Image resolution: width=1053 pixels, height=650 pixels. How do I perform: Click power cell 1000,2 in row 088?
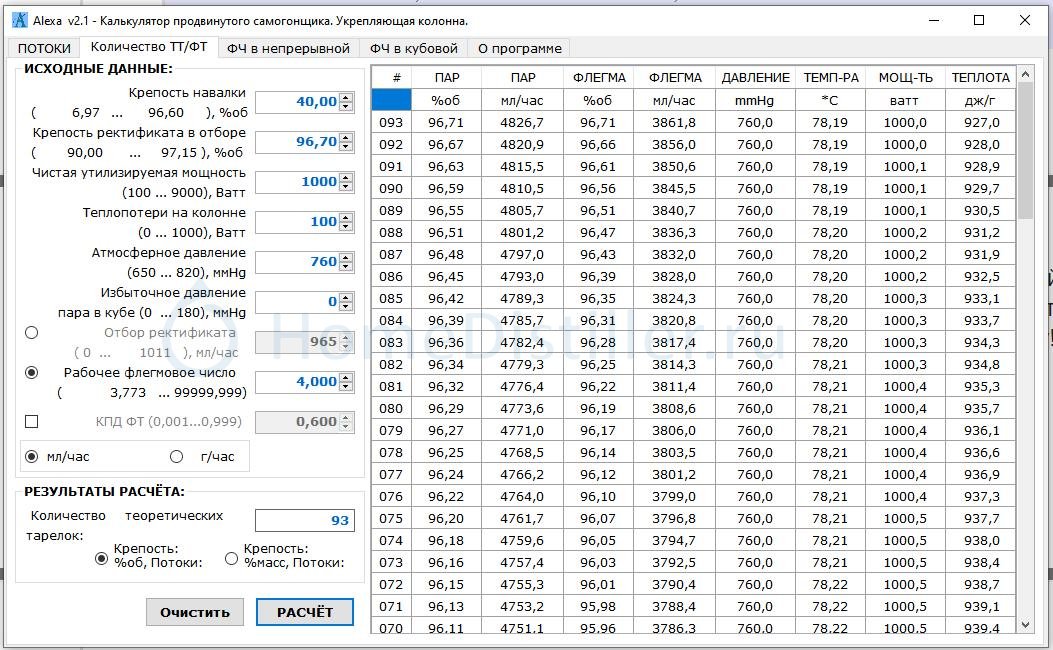coord(905,232)
